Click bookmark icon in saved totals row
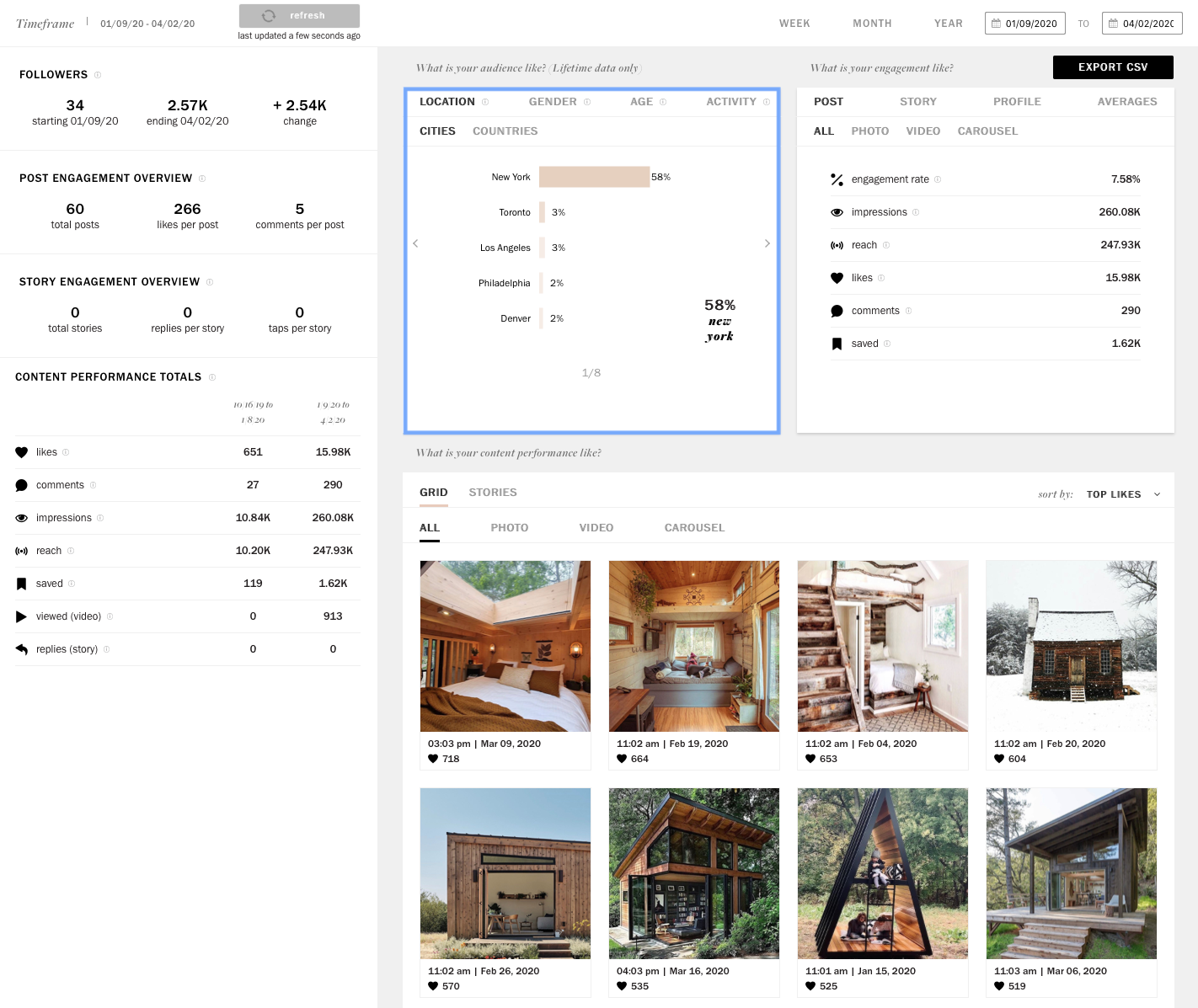The width and height of the screenshot is (1198, 1008). [x=22, y=584]
